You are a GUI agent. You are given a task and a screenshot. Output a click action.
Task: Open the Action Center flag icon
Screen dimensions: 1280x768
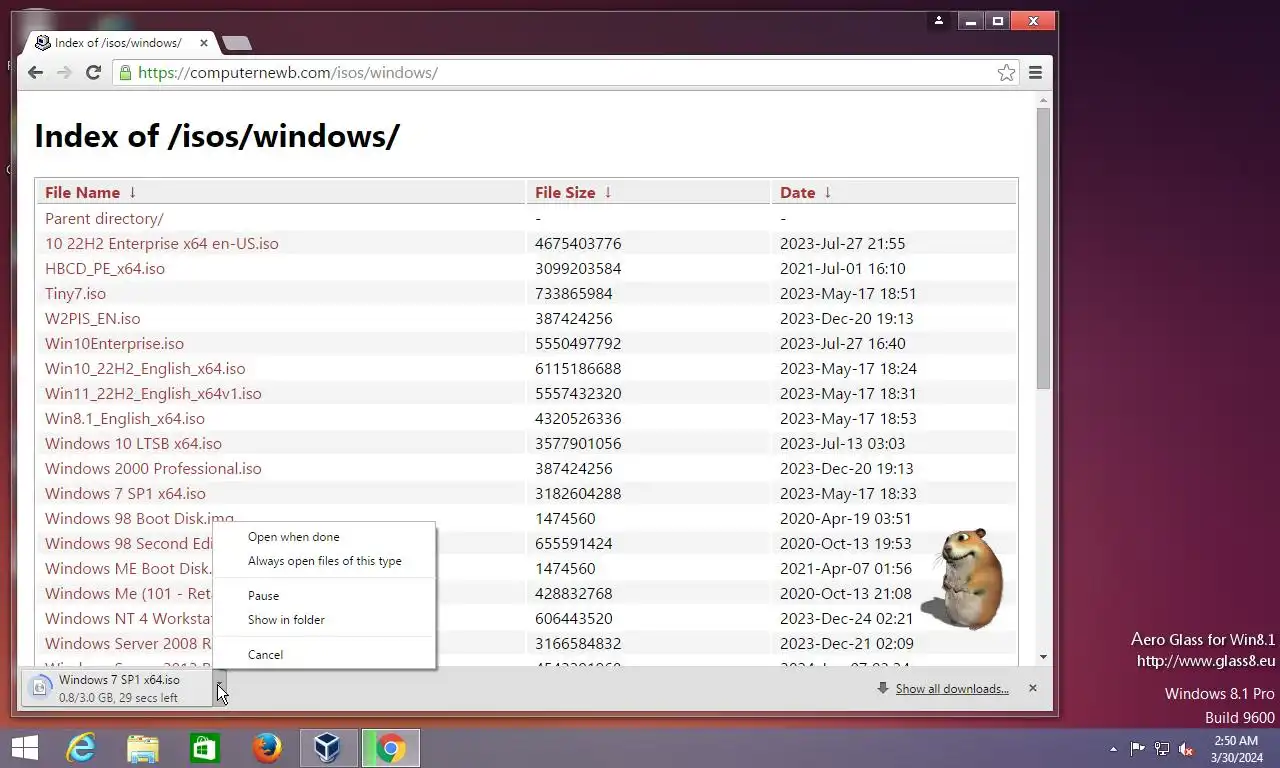pyautogui.click(x=1138, y=748)
